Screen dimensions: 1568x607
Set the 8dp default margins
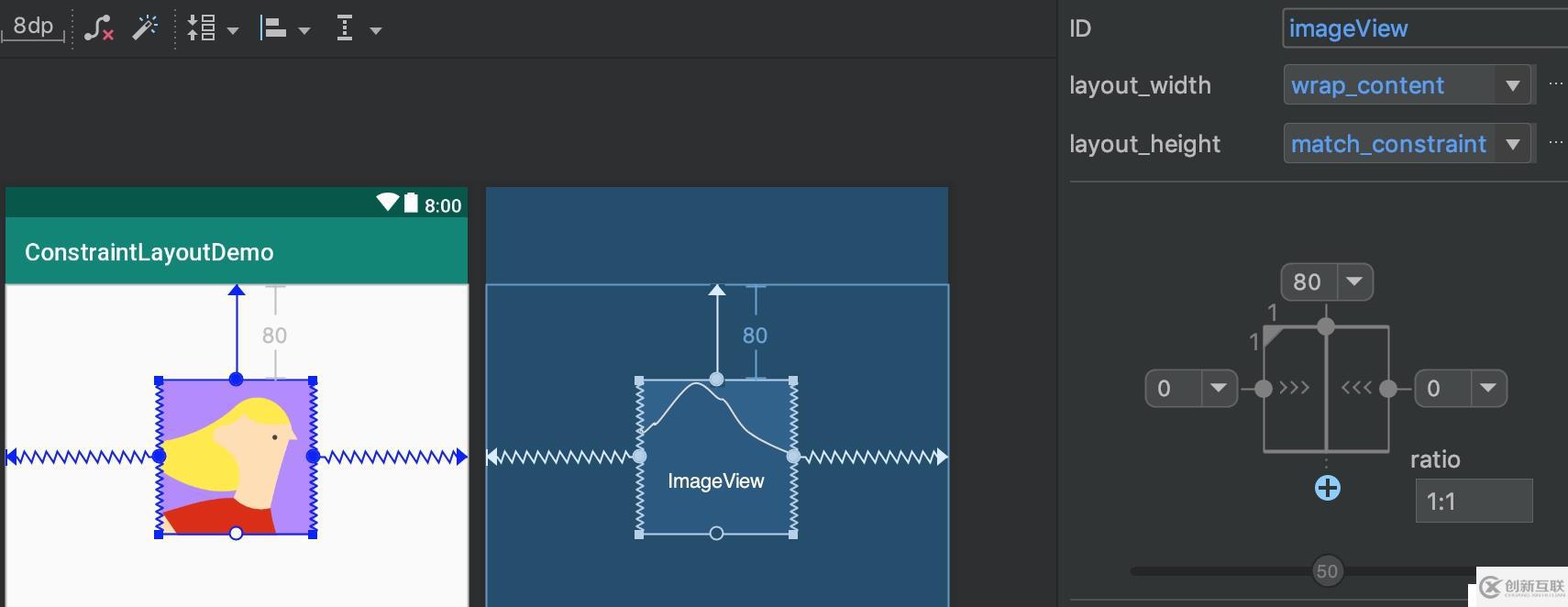click(x=34, y=28)
